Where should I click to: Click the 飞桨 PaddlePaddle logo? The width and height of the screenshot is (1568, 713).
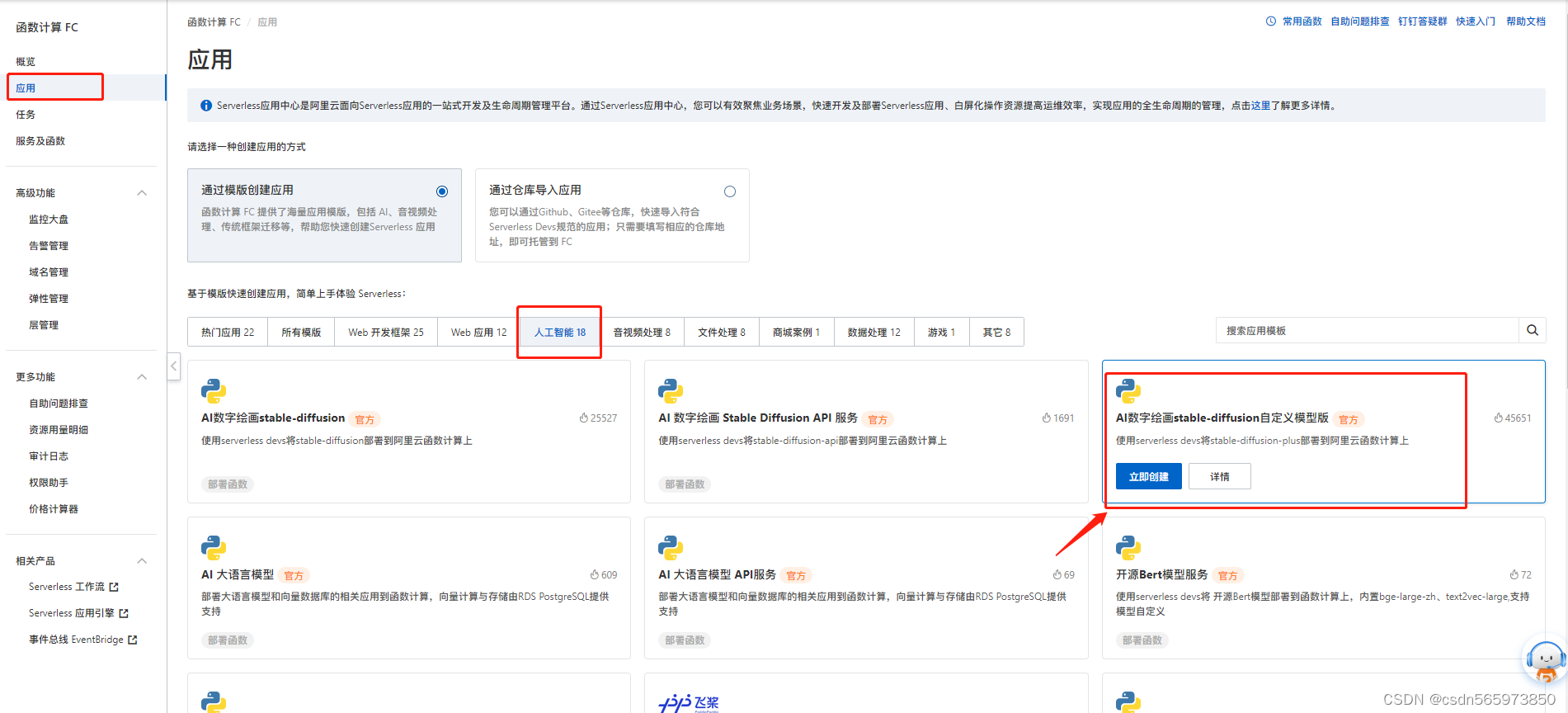689,703
